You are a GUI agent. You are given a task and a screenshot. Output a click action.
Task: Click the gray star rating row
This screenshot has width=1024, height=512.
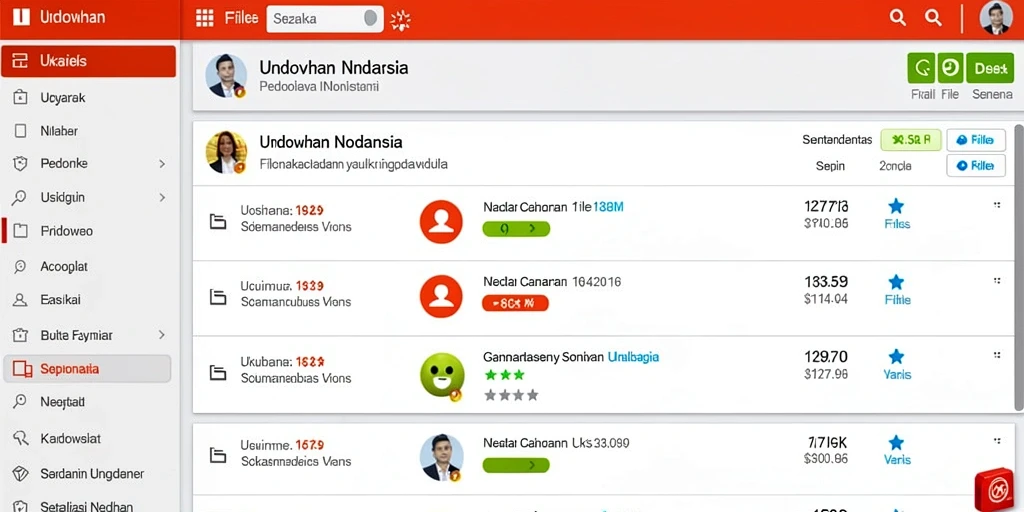pos(511,394)
